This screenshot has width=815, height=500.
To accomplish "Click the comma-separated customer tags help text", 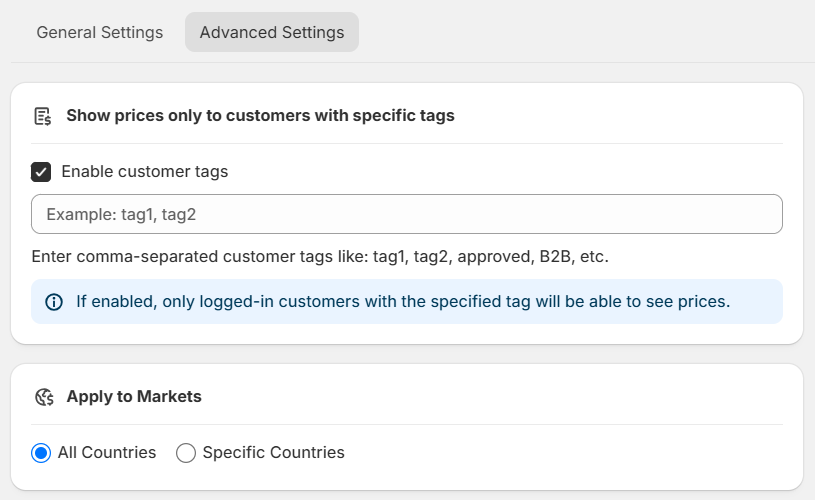I will pos(320,257).
